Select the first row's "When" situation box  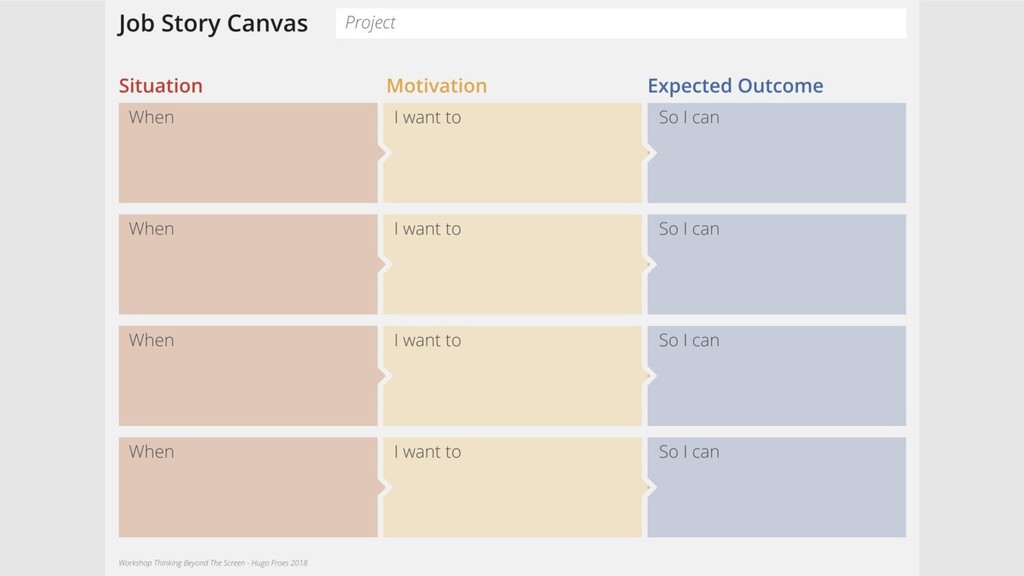[x=248, y=153]
